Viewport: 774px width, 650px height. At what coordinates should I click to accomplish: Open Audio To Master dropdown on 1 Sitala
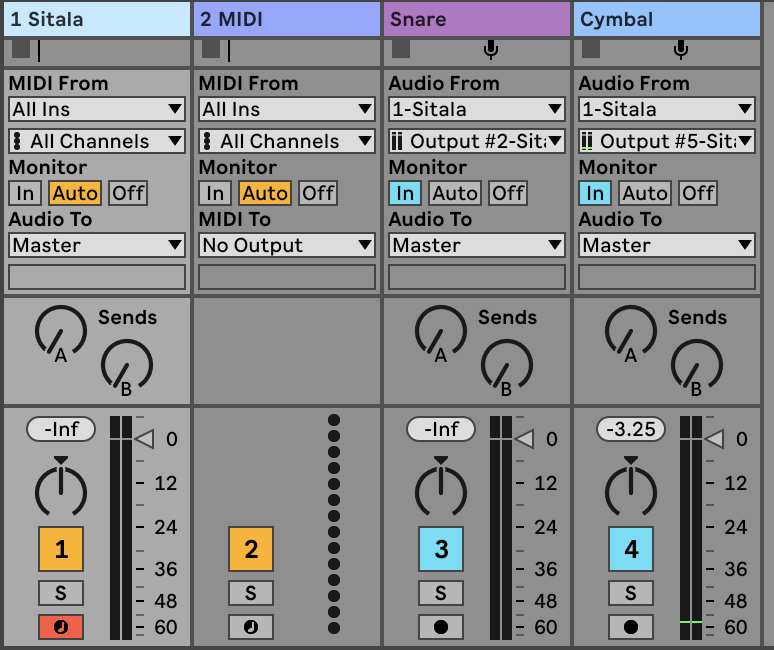click(97, 245)
